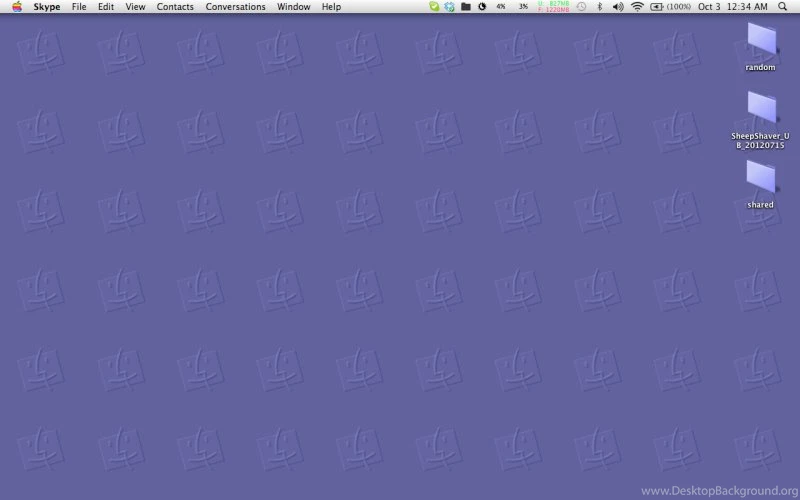Open the Window menu
The height and width of the screenshot is (500, 800).
pos(293,6)
